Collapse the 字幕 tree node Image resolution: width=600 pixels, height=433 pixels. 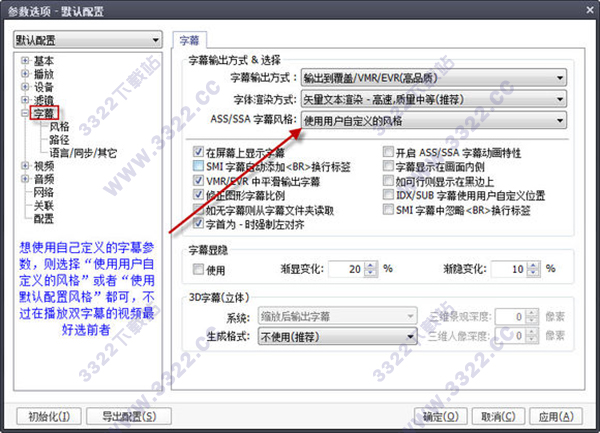(25, 113)
